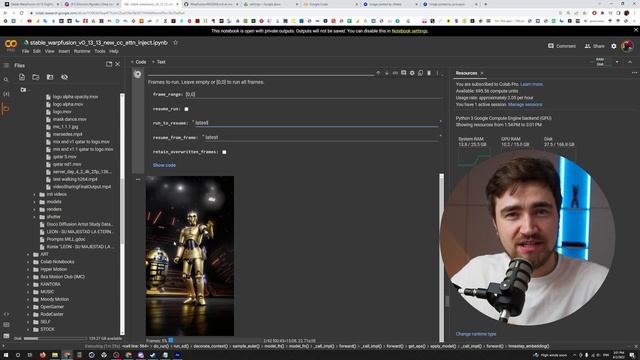Open Find and replace from the sidebar
The height and width of the screenshot is (360, 640).
click(x=6, y=80)
